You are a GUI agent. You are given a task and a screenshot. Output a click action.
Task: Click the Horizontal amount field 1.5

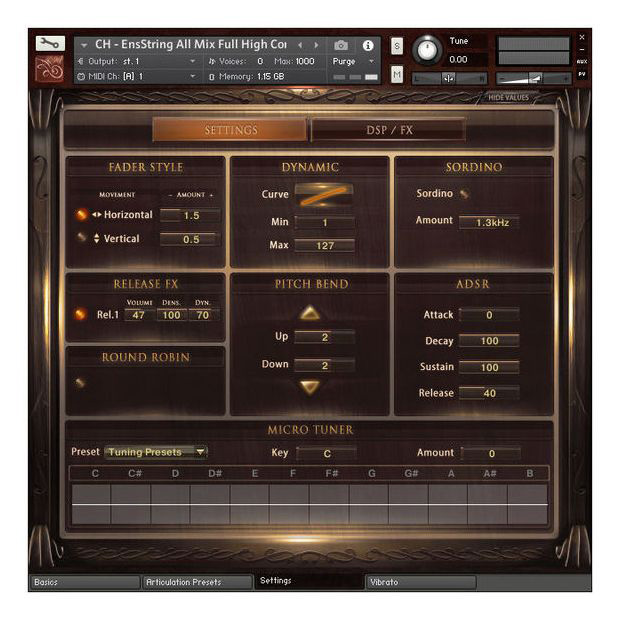coord(190,215)
